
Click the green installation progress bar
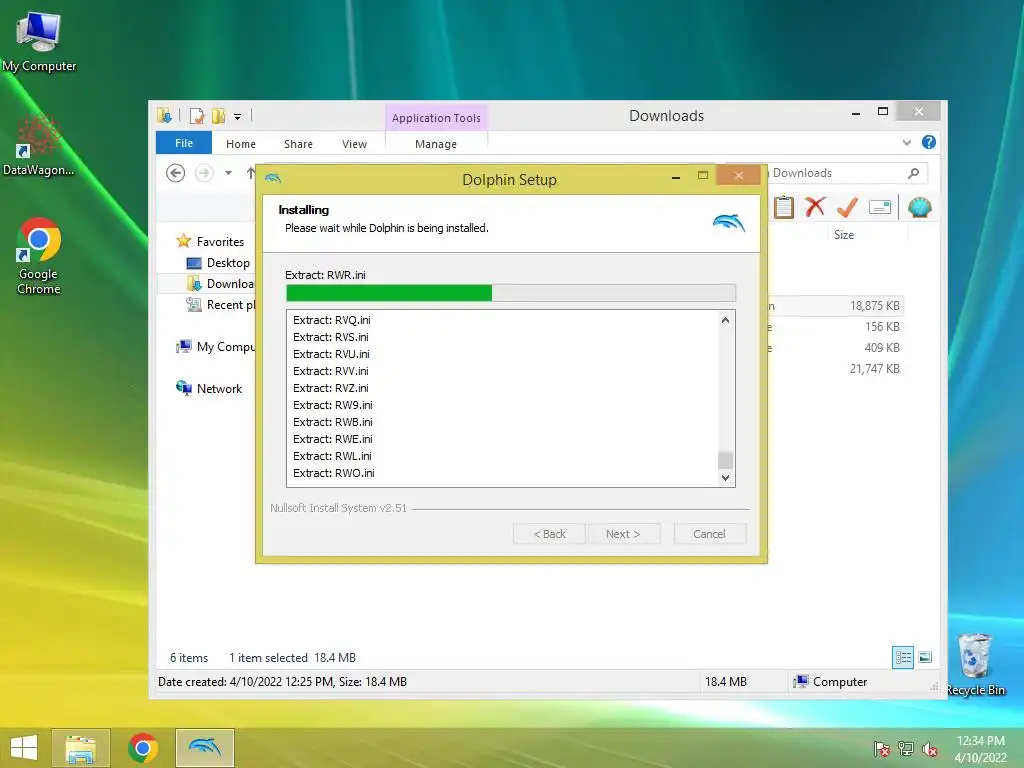[x=511, y=293]
